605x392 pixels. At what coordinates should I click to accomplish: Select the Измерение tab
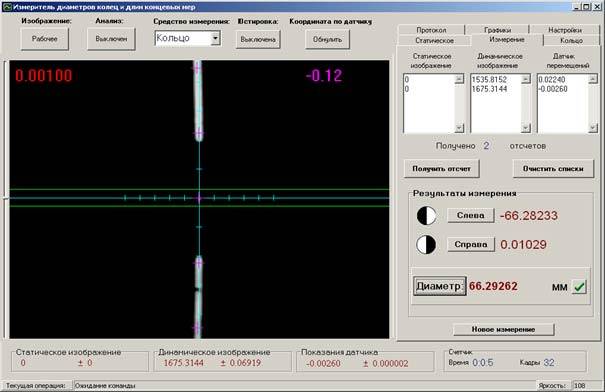tap(507, 39)
